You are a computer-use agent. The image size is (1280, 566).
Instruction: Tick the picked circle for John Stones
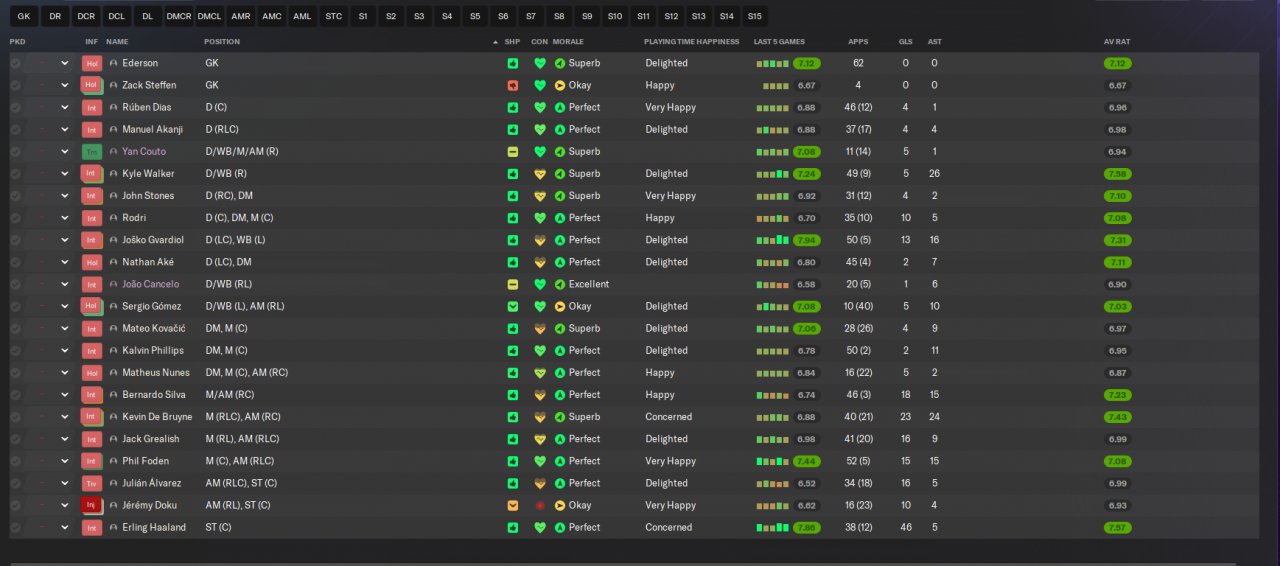point(15,196)
